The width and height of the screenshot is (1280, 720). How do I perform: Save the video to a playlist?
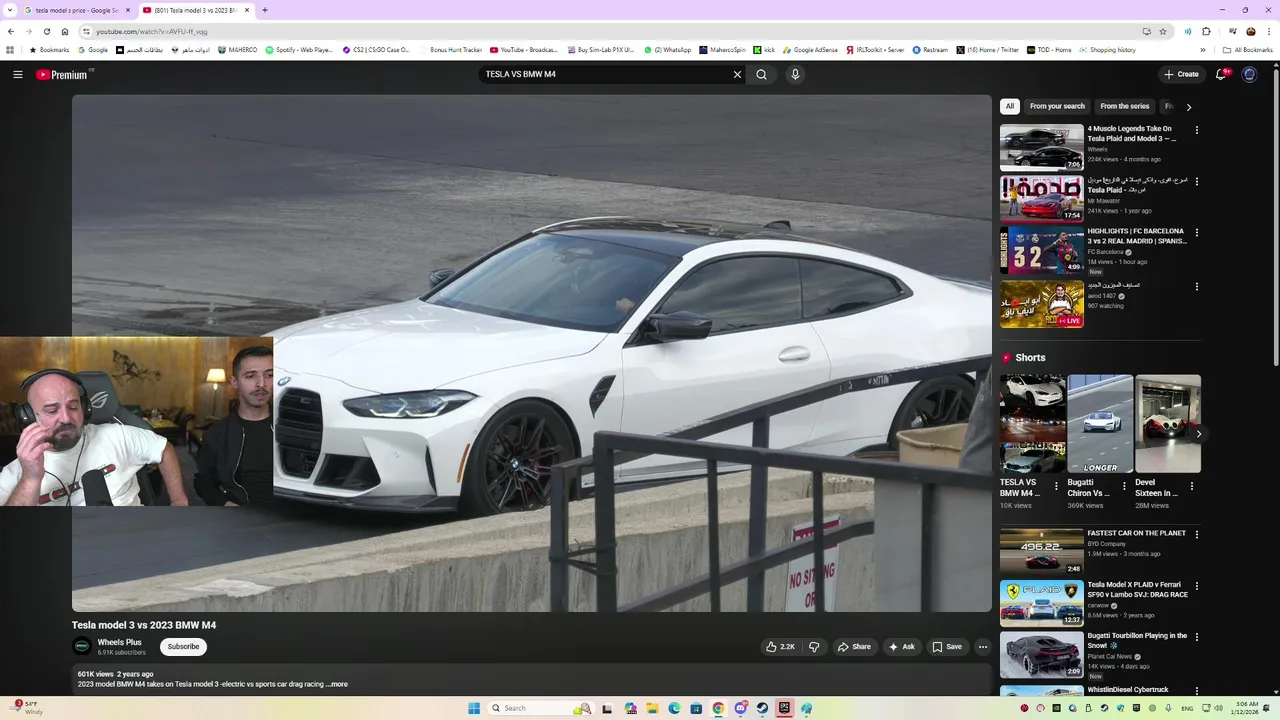tap(947, 647)
